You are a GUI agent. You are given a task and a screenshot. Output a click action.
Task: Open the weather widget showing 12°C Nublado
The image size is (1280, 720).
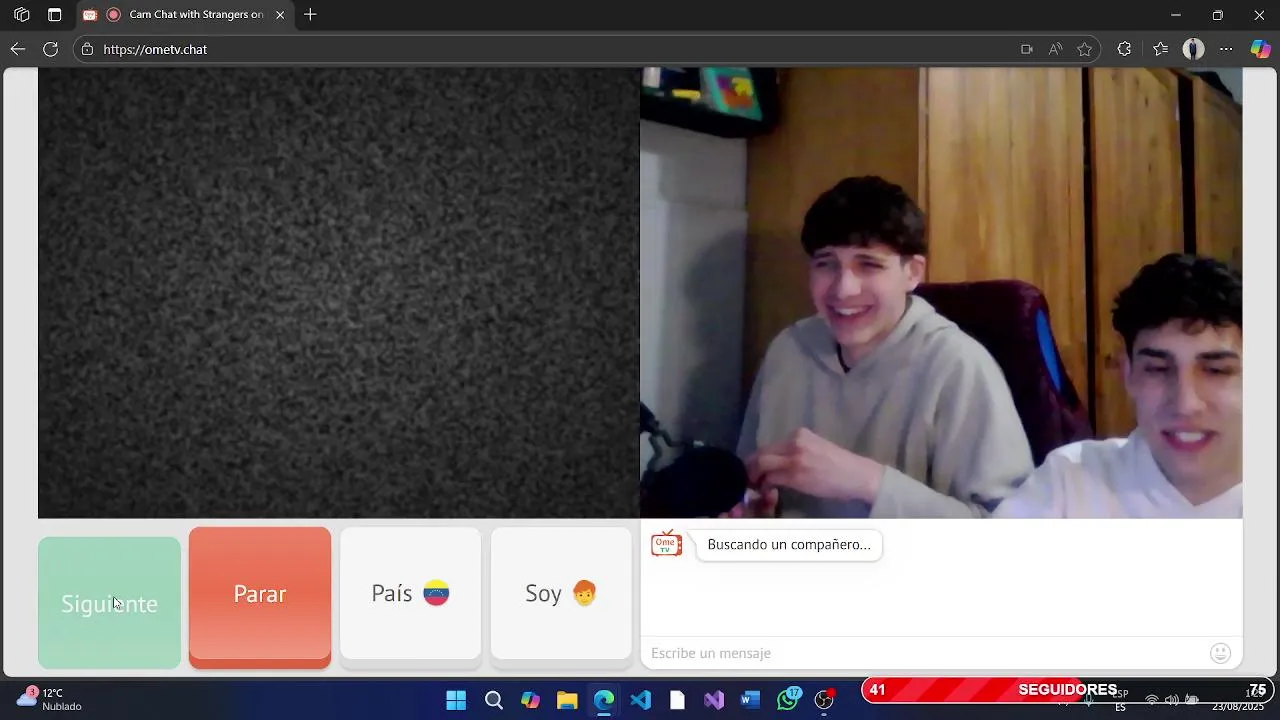[x=48, y=699]
